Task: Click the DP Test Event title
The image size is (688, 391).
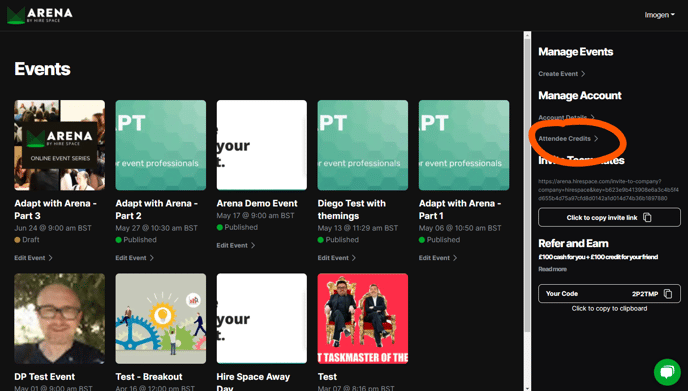Action: click(44, 377)
